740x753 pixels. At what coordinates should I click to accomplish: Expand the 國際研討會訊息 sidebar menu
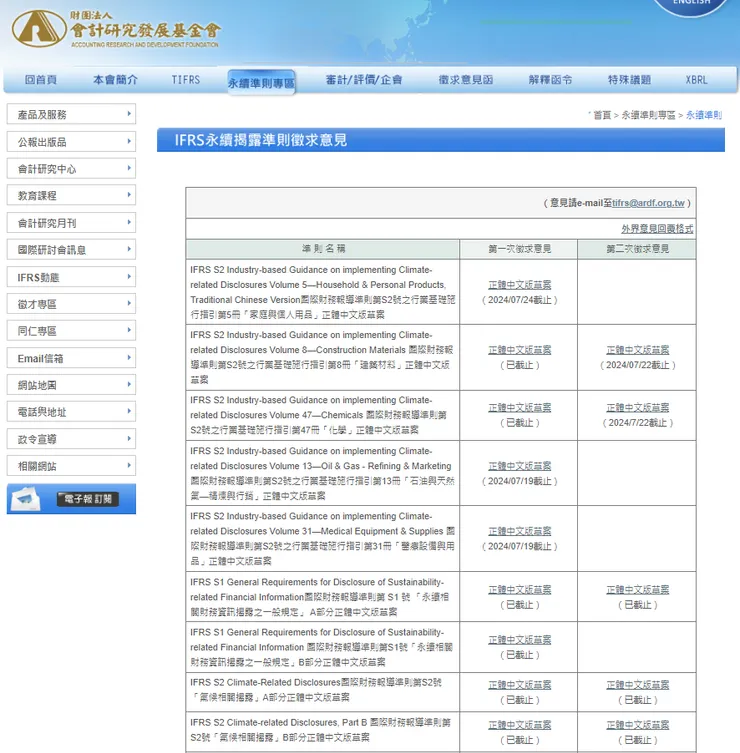71,249
